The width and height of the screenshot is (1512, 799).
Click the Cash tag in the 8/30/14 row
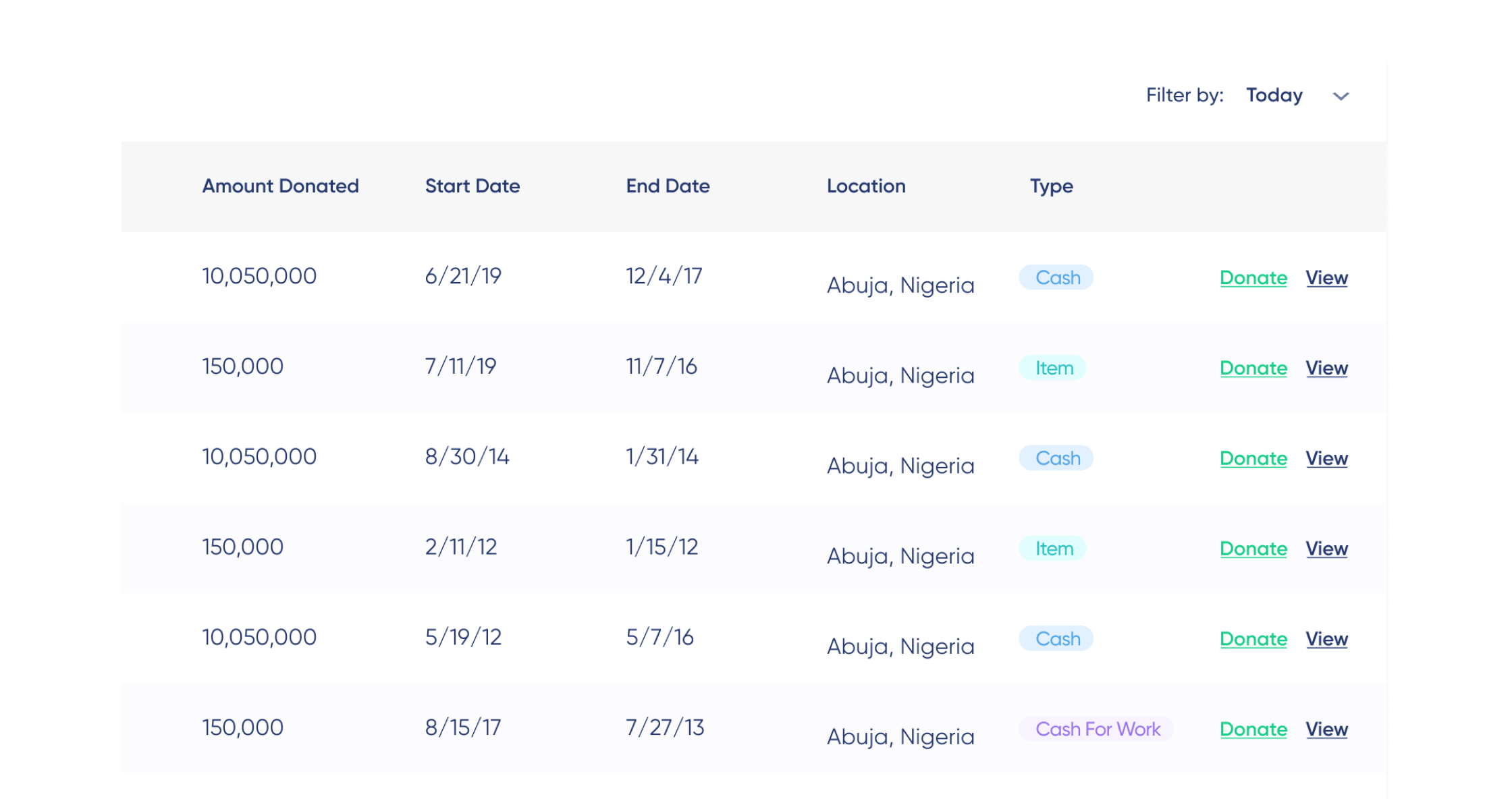(x=1057, y=459)
